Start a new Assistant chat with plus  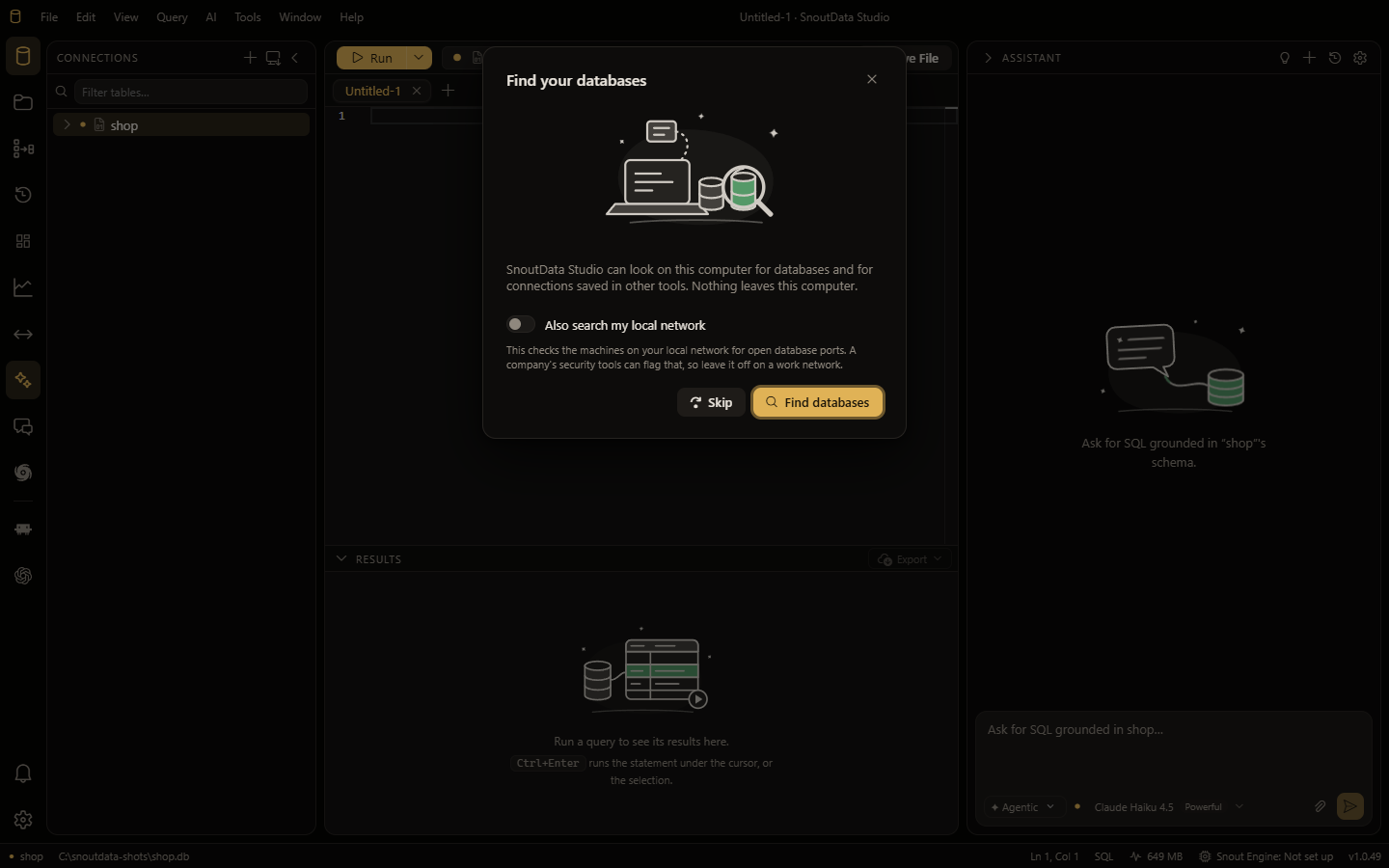coord(1309,58)
